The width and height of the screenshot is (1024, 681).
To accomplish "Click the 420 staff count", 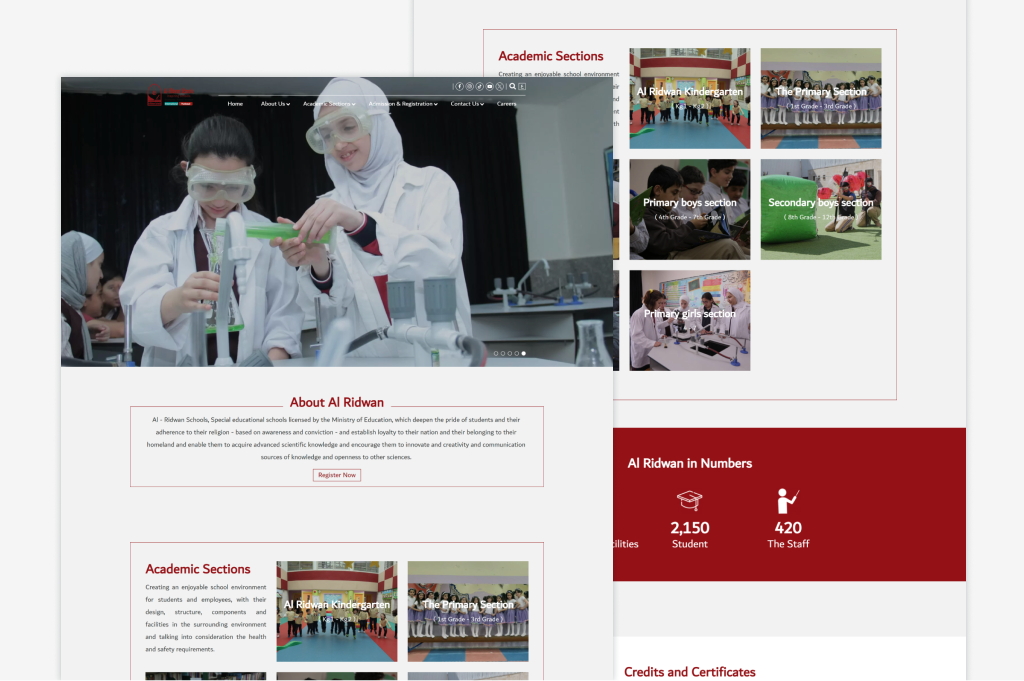I will pyautogui.click(x=788, y=528).
